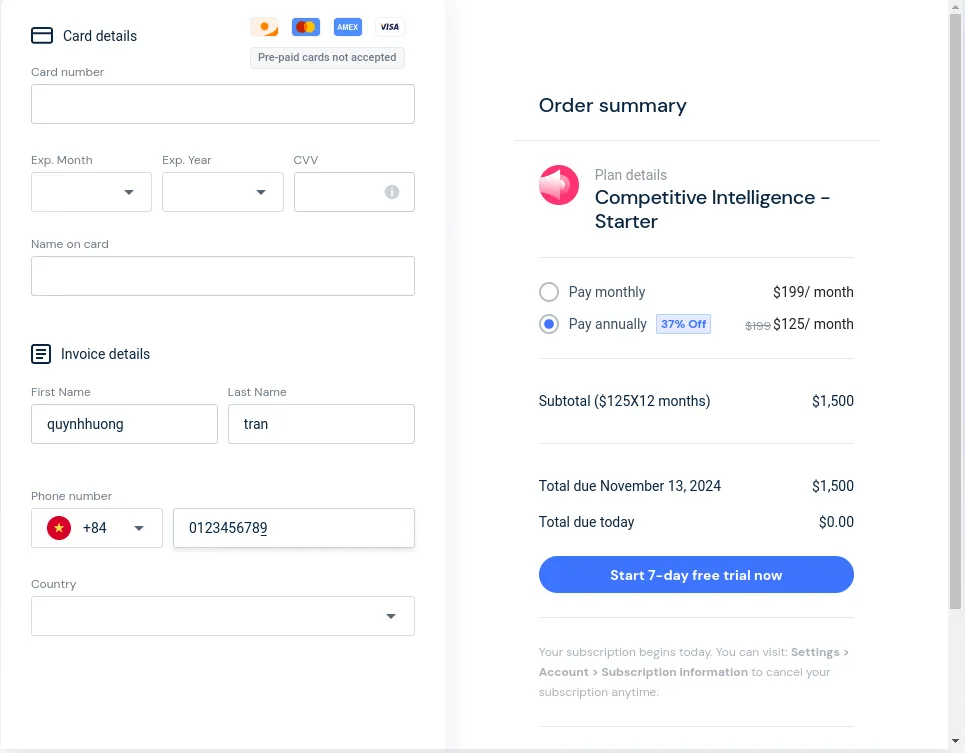Click the orange Discover card logo
965x753 pixels.
click(x=265, y=27)
